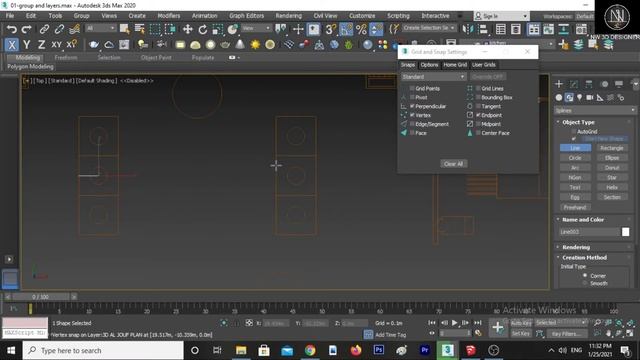The height and width of the screenshot is (360, 640).
Task: Open Photoshop from the taskbar
Action: tap(379, 350)
